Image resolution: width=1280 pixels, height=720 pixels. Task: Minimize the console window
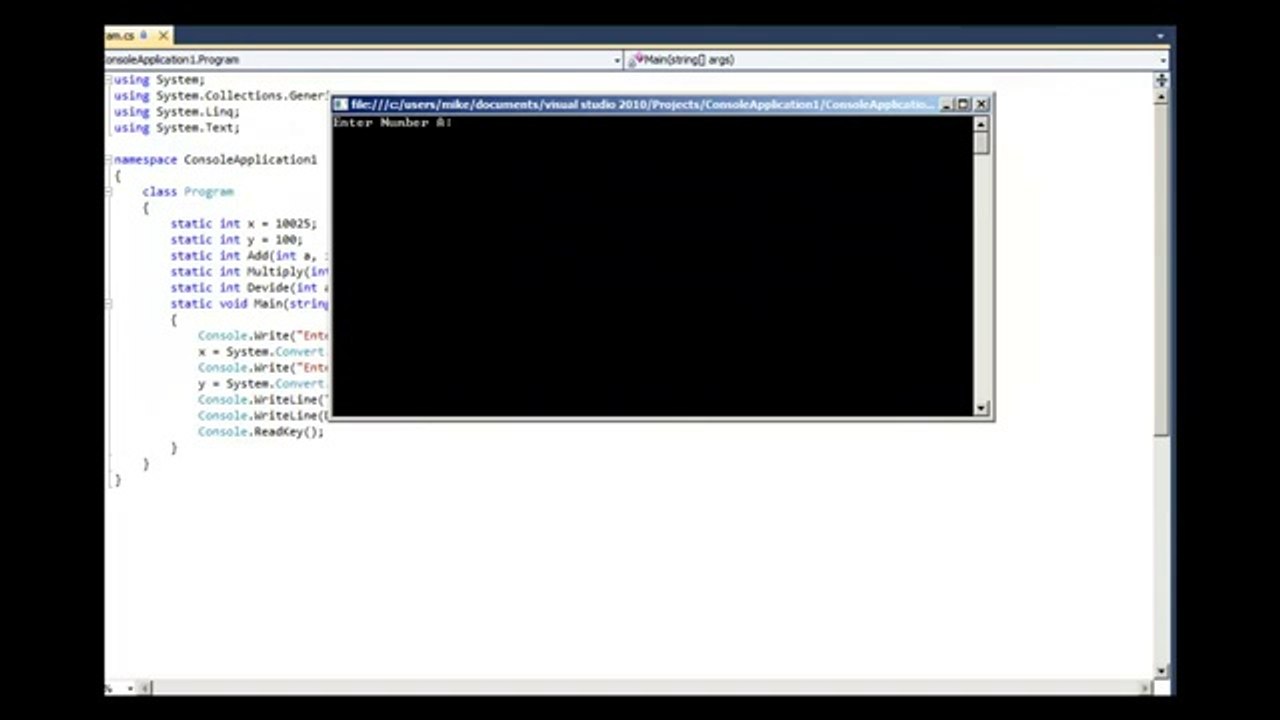[x=946, y=104]
